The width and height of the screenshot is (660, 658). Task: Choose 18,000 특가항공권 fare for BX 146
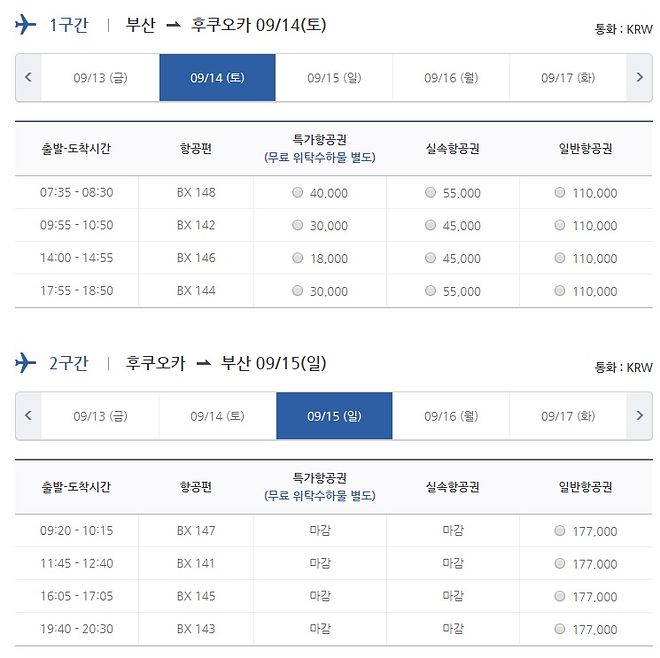[297, 258]
